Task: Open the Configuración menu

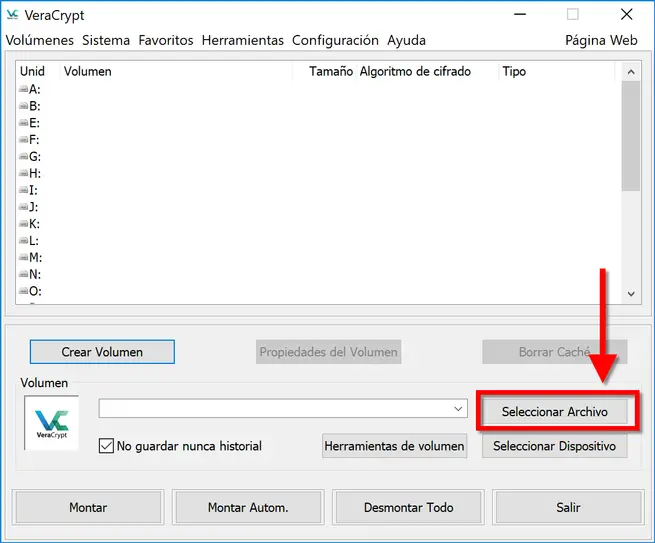Action: [x=335, y=40]
